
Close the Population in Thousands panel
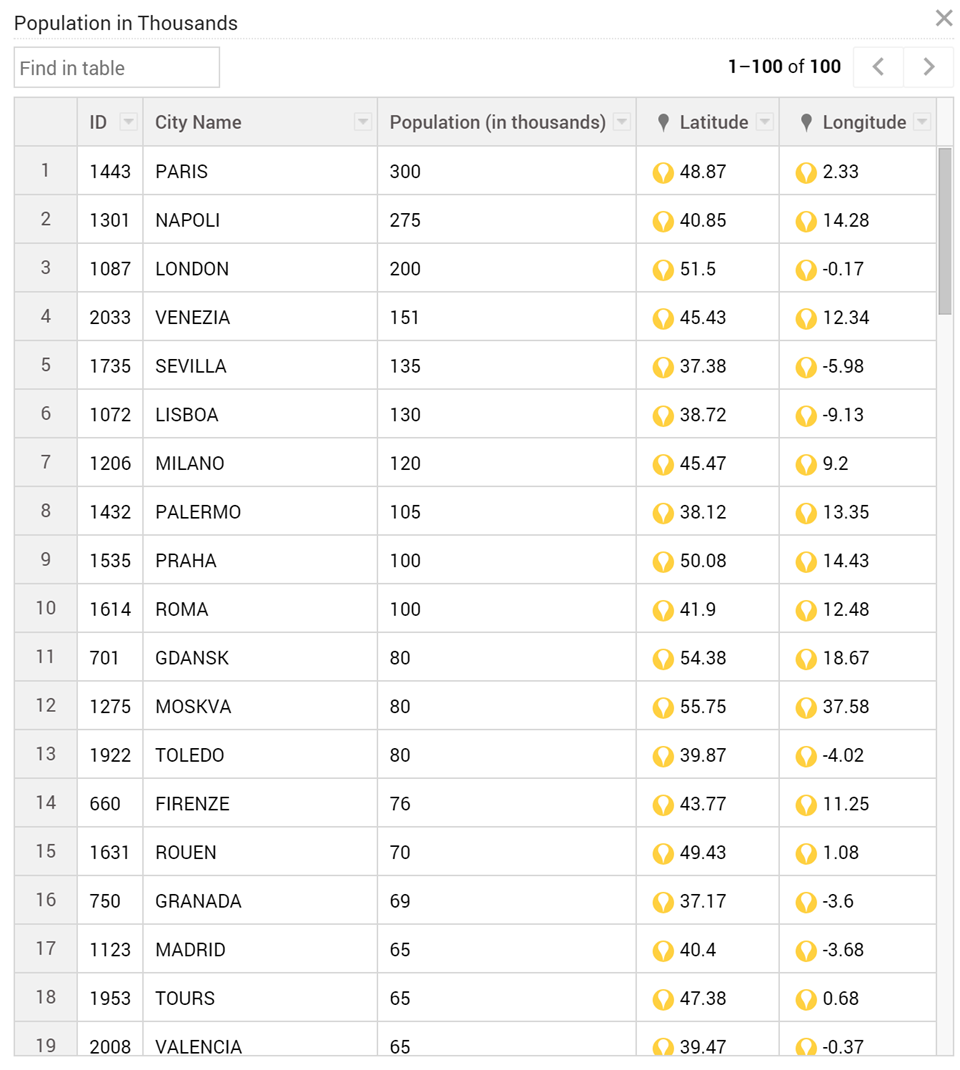[x=944, y=18]
